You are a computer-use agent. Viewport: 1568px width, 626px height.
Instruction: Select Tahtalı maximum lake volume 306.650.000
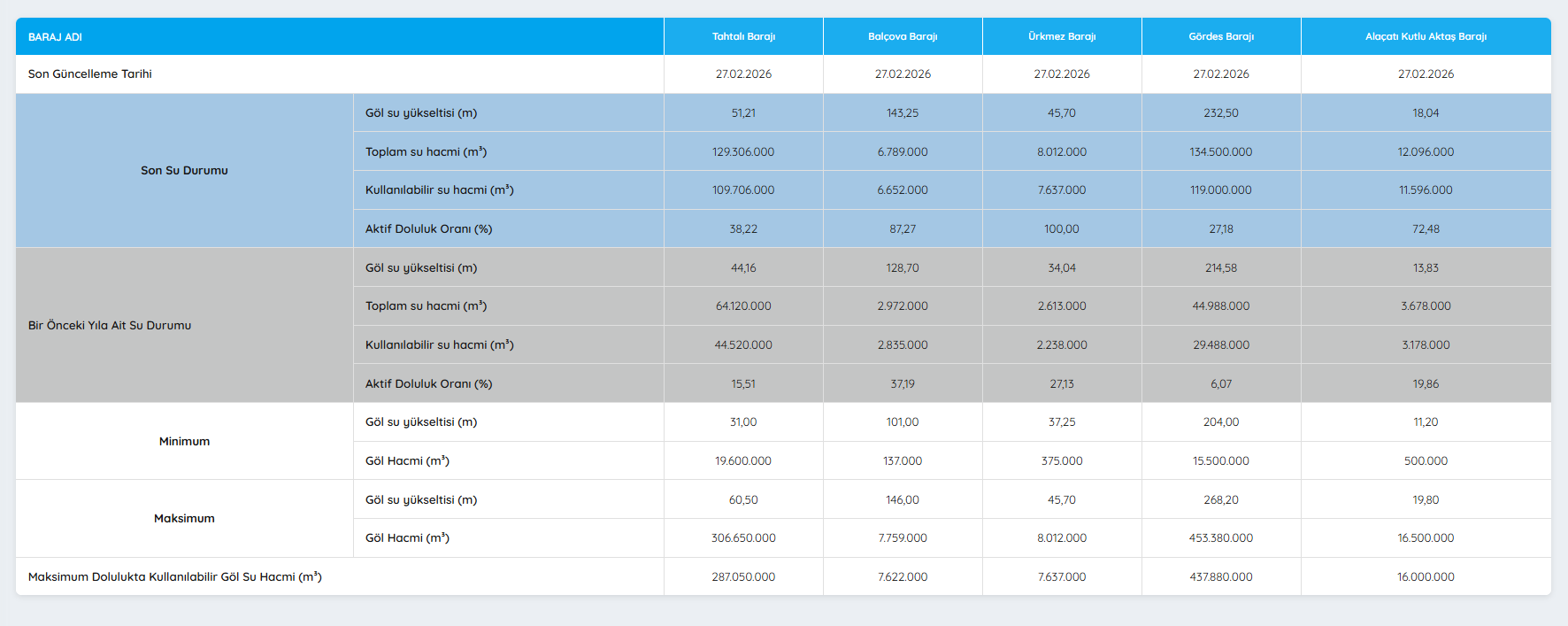[743, 538]
